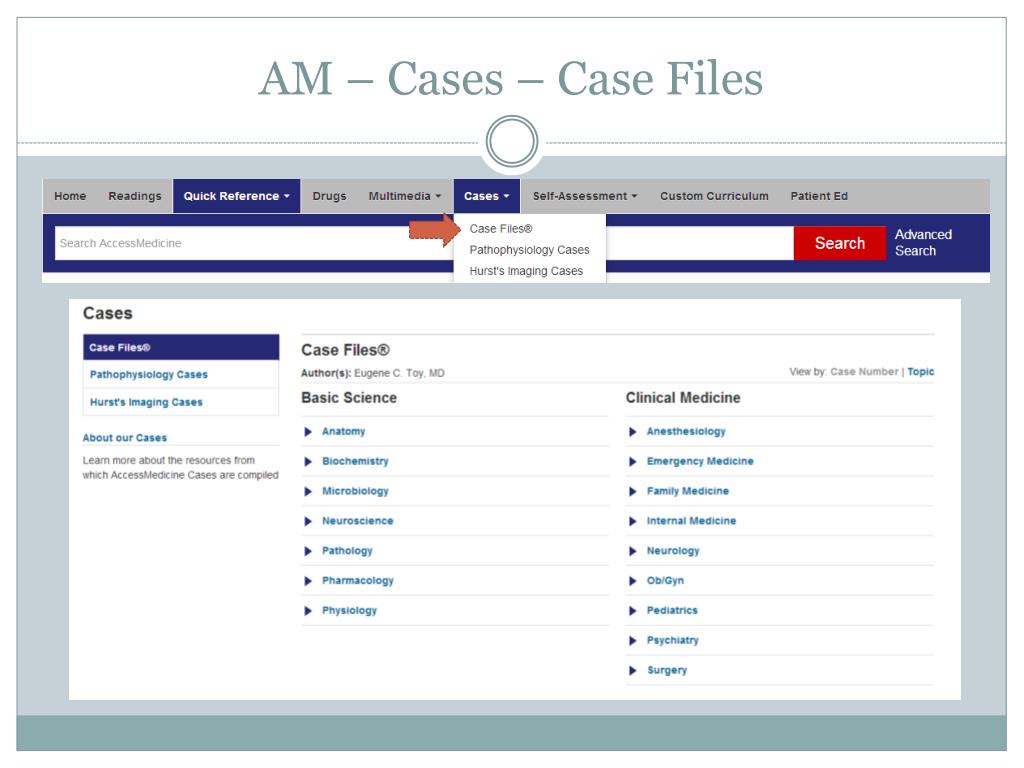This screenshot has height=768, width=1024.
Task: Click the red Search button
Action: pos(840,243)
